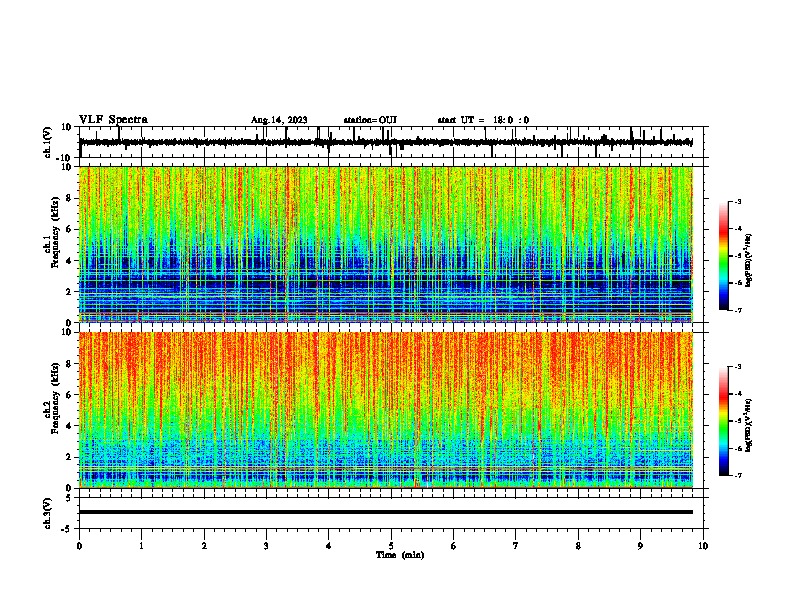Viewport: 792px width, 612px height.
Task: Click the ch.1 spectrogram panel
Action: [386, 244]
